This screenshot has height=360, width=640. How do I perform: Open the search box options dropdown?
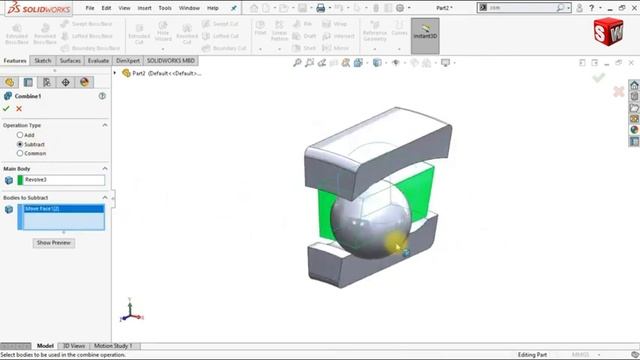coord(568,8)
